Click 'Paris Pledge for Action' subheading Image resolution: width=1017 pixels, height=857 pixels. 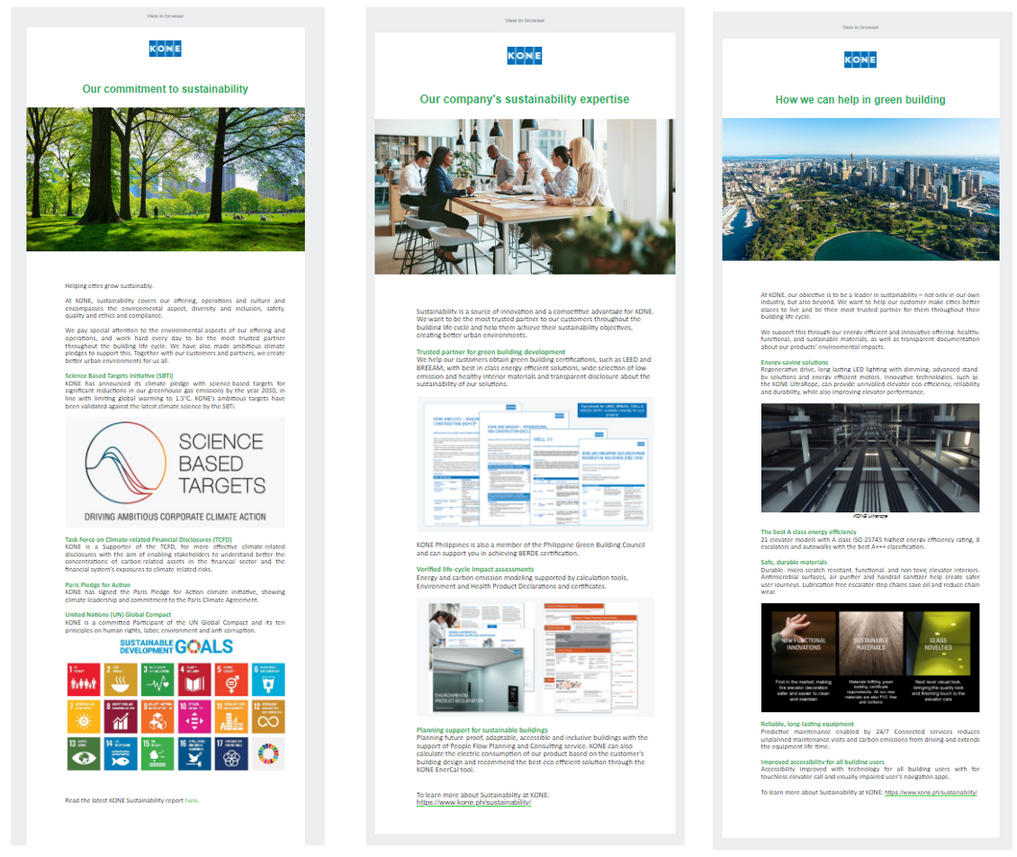coord(97,585)
